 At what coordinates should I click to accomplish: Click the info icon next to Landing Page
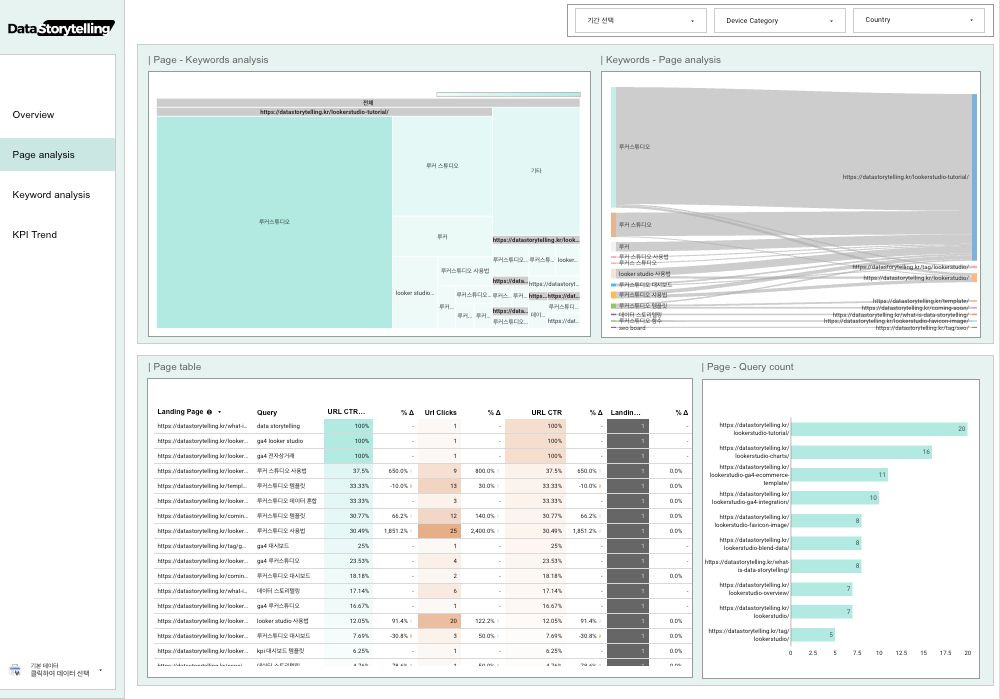[x=209, y=412]
